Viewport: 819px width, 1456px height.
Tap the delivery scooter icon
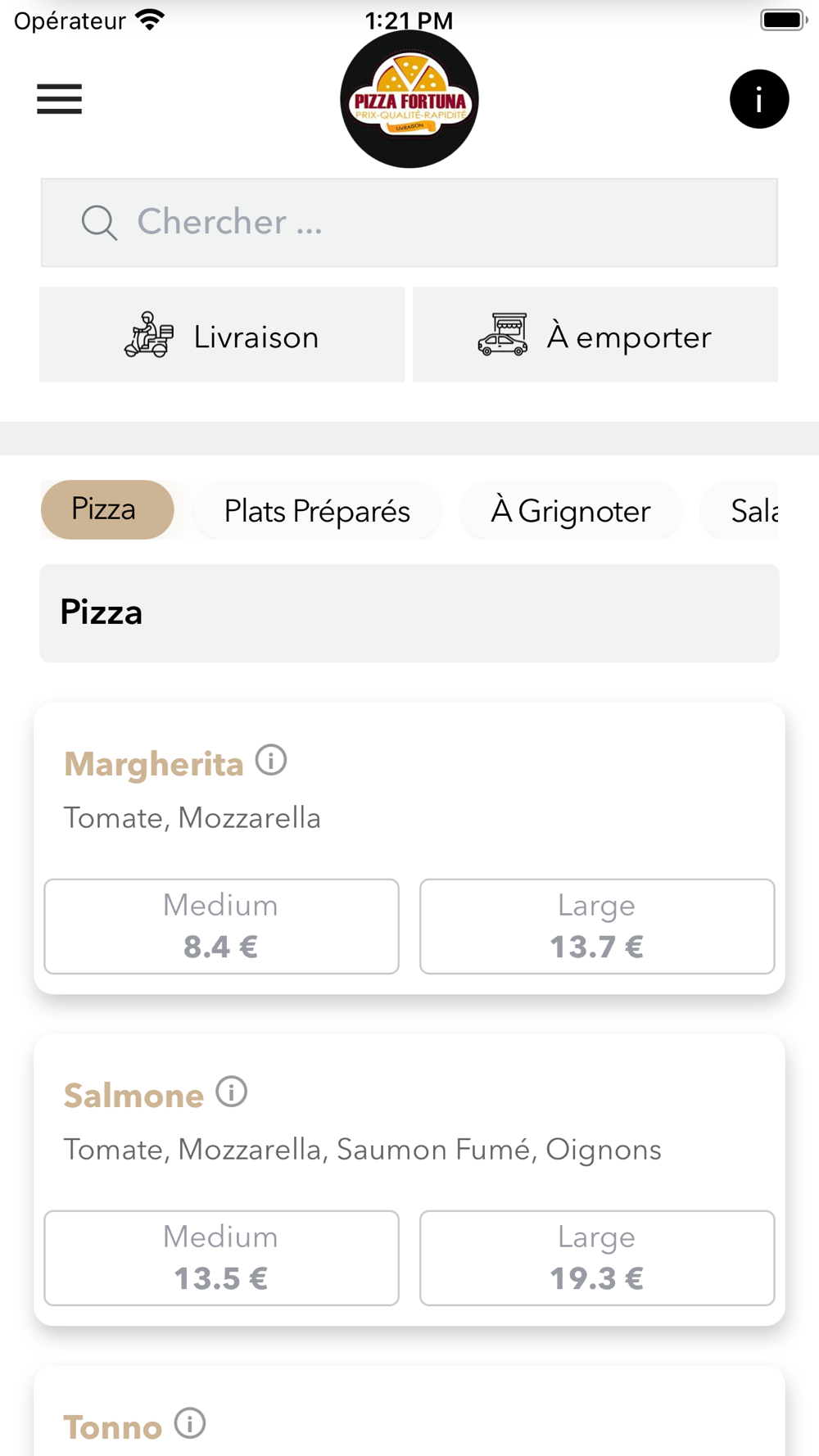click(149, 335)
